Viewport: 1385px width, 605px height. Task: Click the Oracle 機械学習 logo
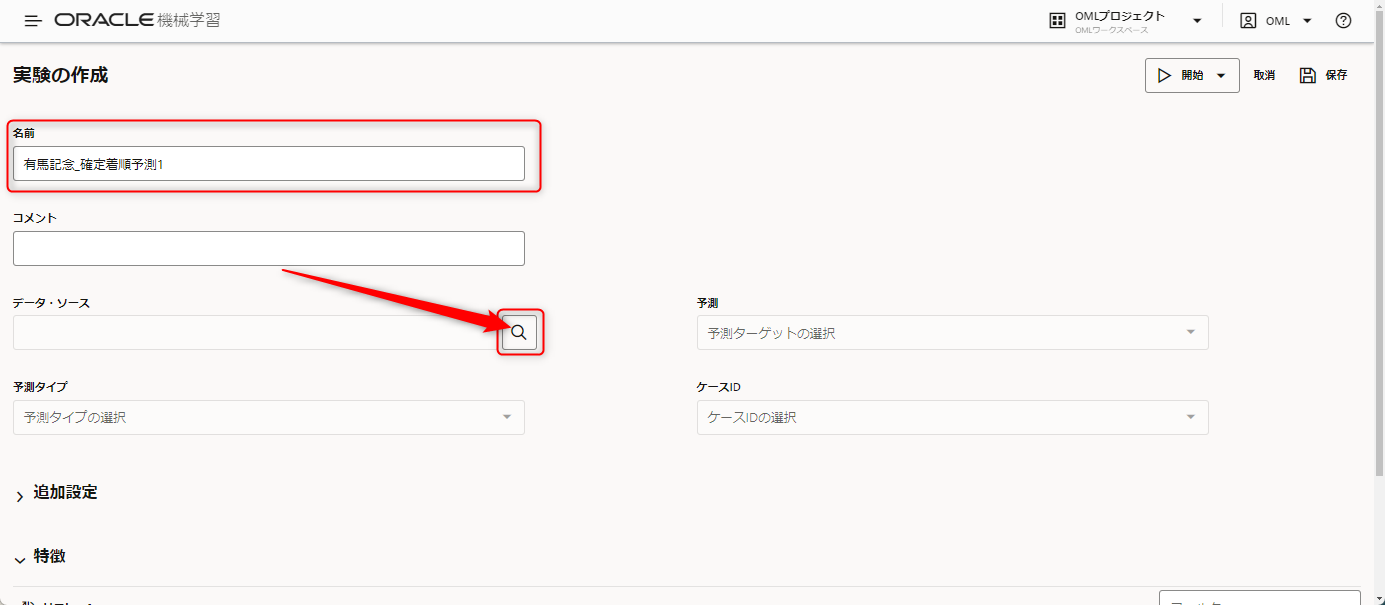point(138,20)
